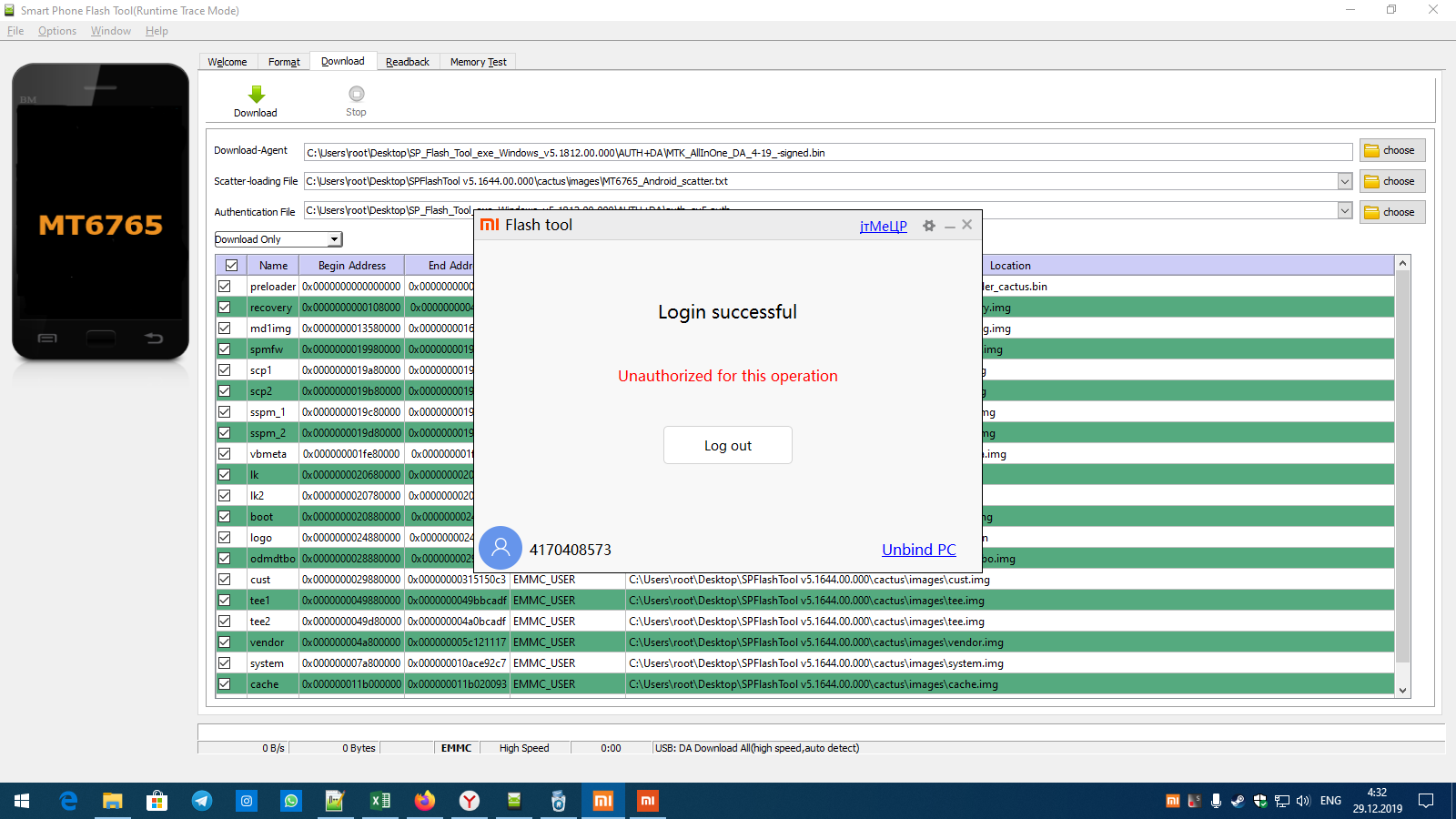This screenshot has height=819, width=1456.
Task: Toggle the logo partition checkbox
Action: click(225, 538)
